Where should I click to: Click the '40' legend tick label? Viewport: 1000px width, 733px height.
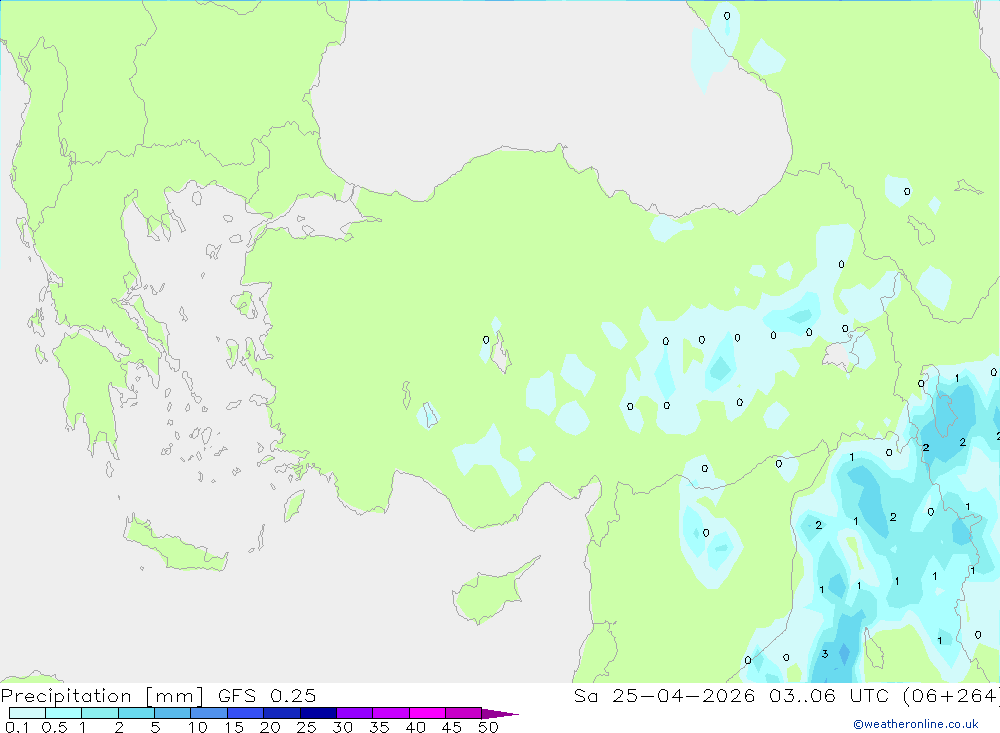[416, 727]
